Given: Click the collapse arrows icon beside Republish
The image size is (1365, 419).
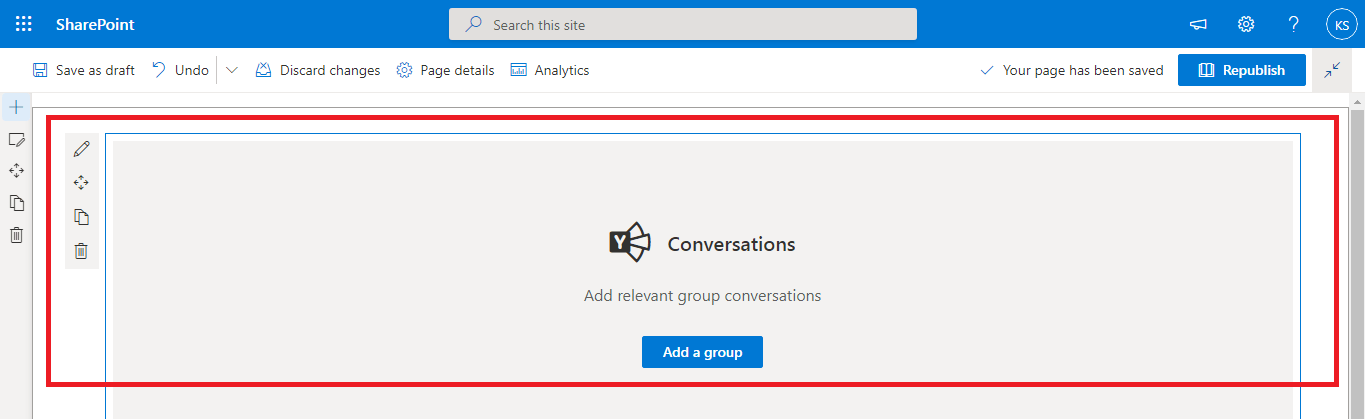Looking at the screenshot, I should pos(1332,70).
